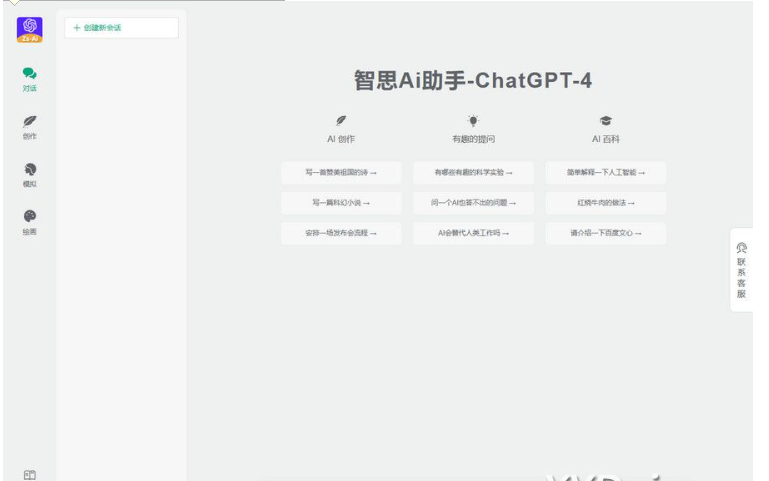
Task: Select the 红烧牛肉的做法 prompt
Action: tap(605, 203)
